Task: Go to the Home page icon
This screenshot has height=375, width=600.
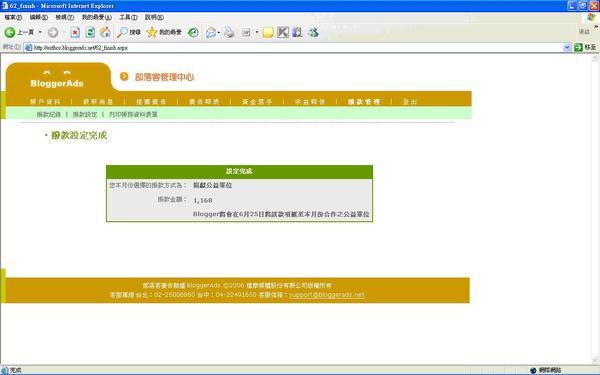Action: tap(105, 33)
